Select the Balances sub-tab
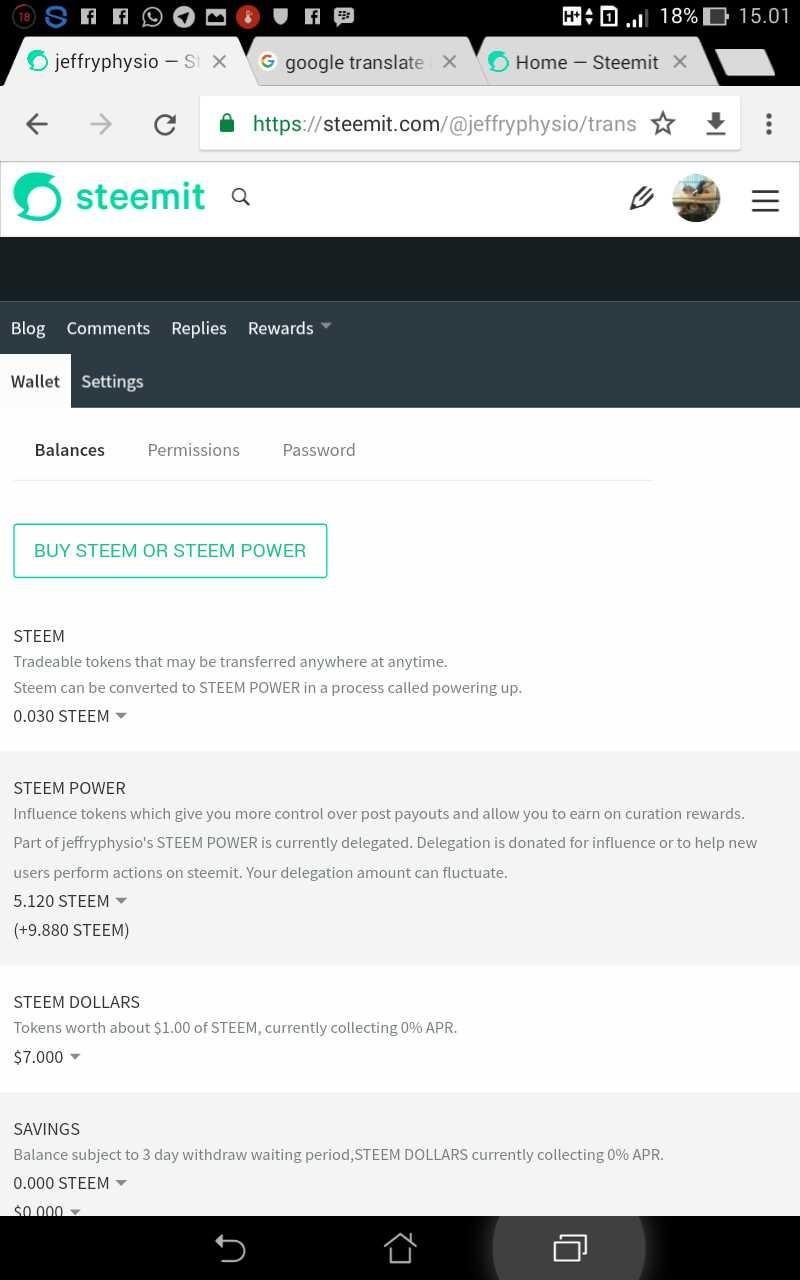 coord(70,450)
